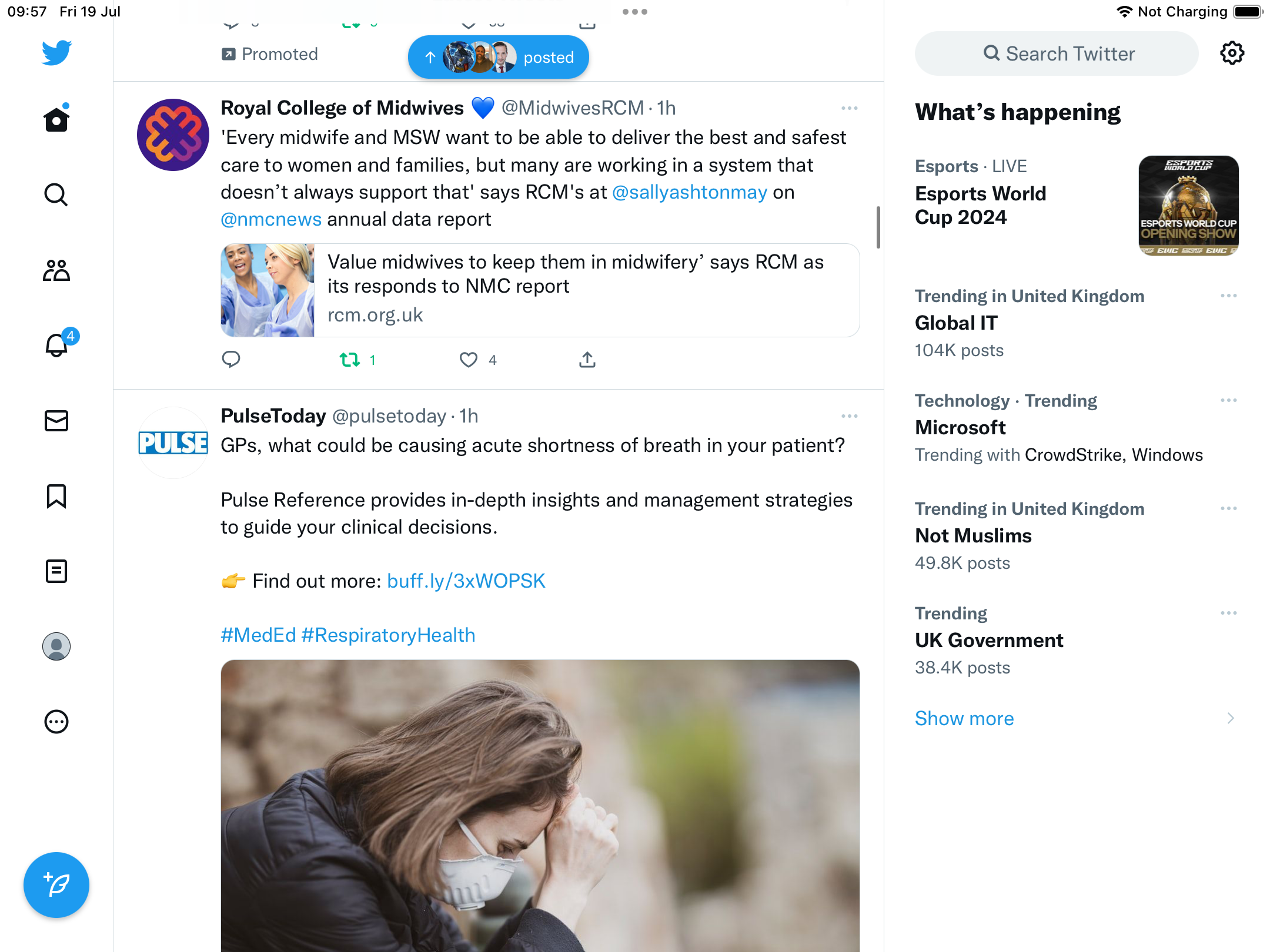The image size is (1270, 952).
Task: Expand Show more trends chevron
Action: (1230, 718)
